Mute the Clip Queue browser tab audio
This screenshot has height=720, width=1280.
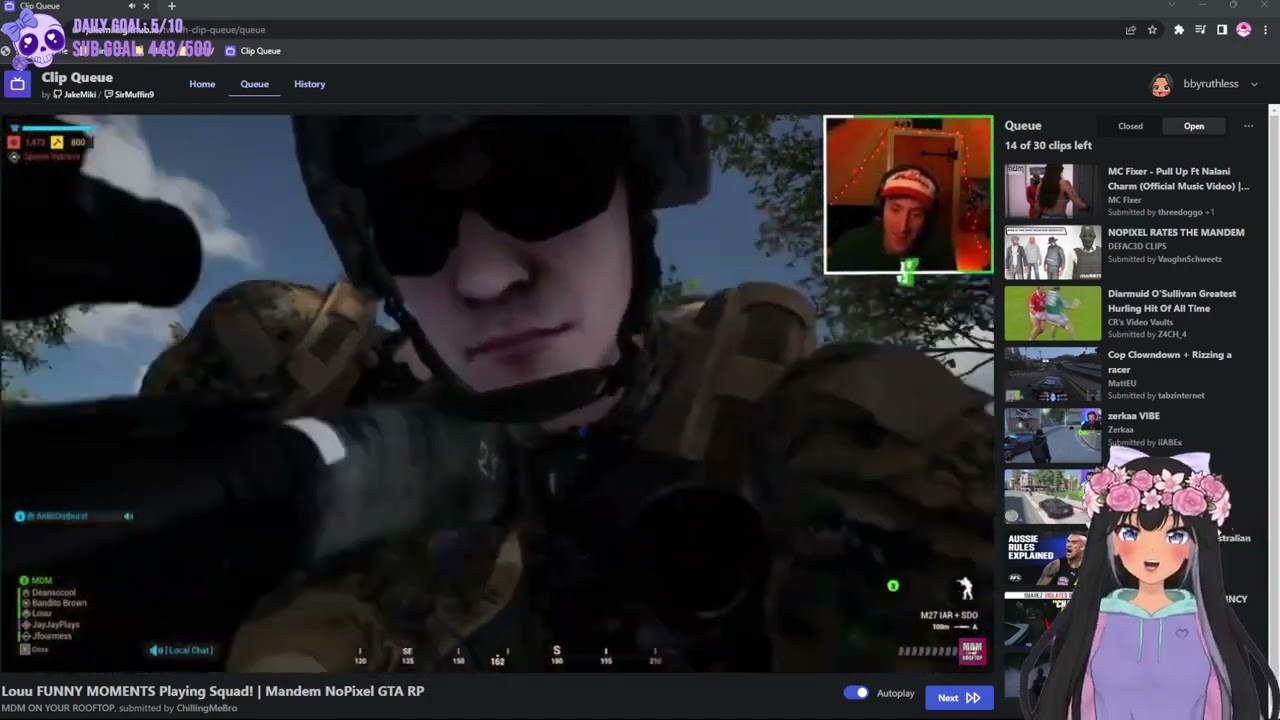coord(131,6)
